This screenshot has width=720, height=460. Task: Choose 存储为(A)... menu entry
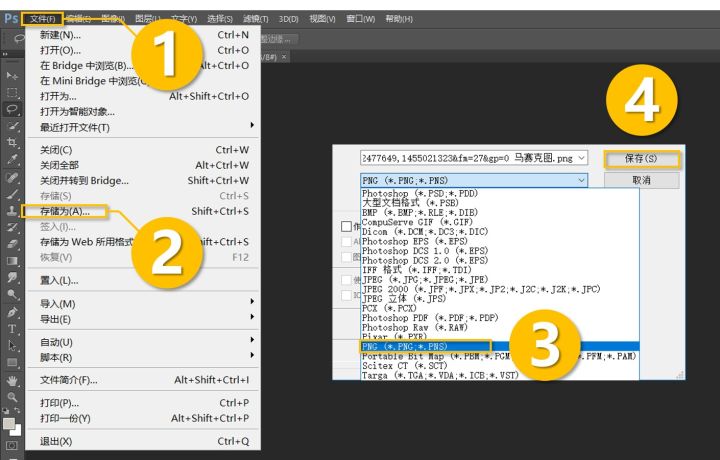tap(143, 211)
